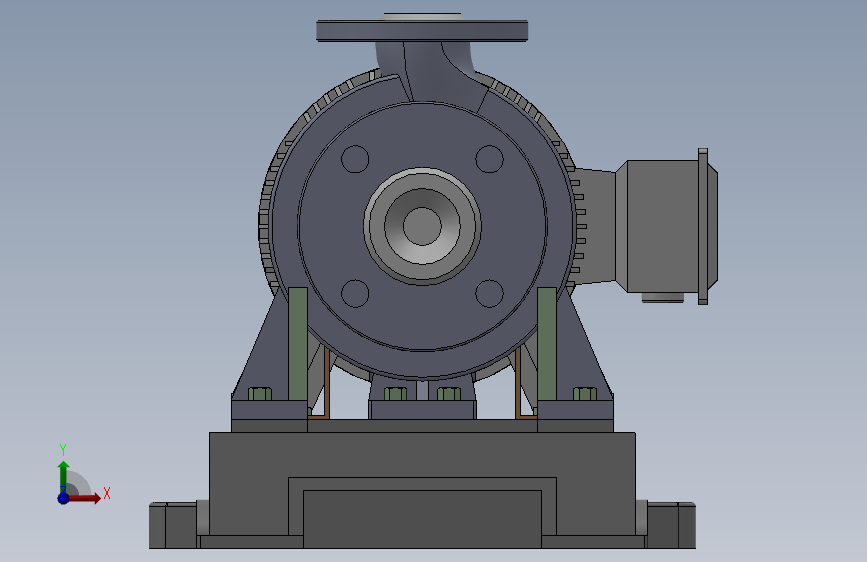Pick the upper-left bolt hole on the suction flange

355,159
